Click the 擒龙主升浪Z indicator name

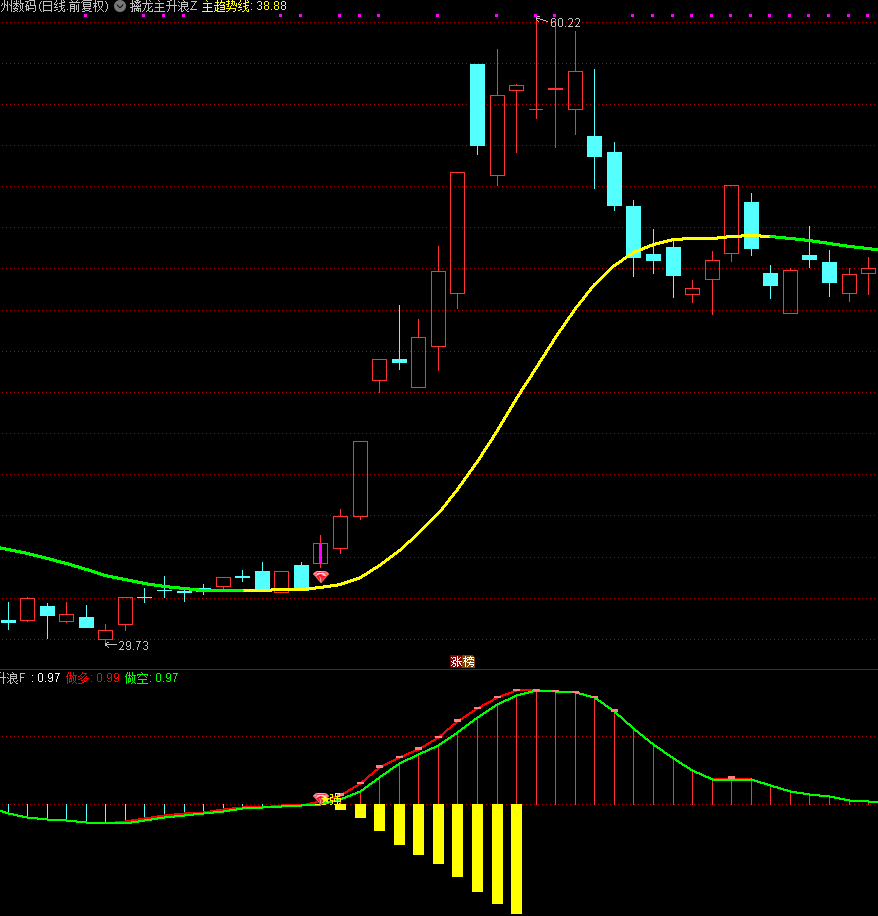pyautogui.click(x=164, y=6)
